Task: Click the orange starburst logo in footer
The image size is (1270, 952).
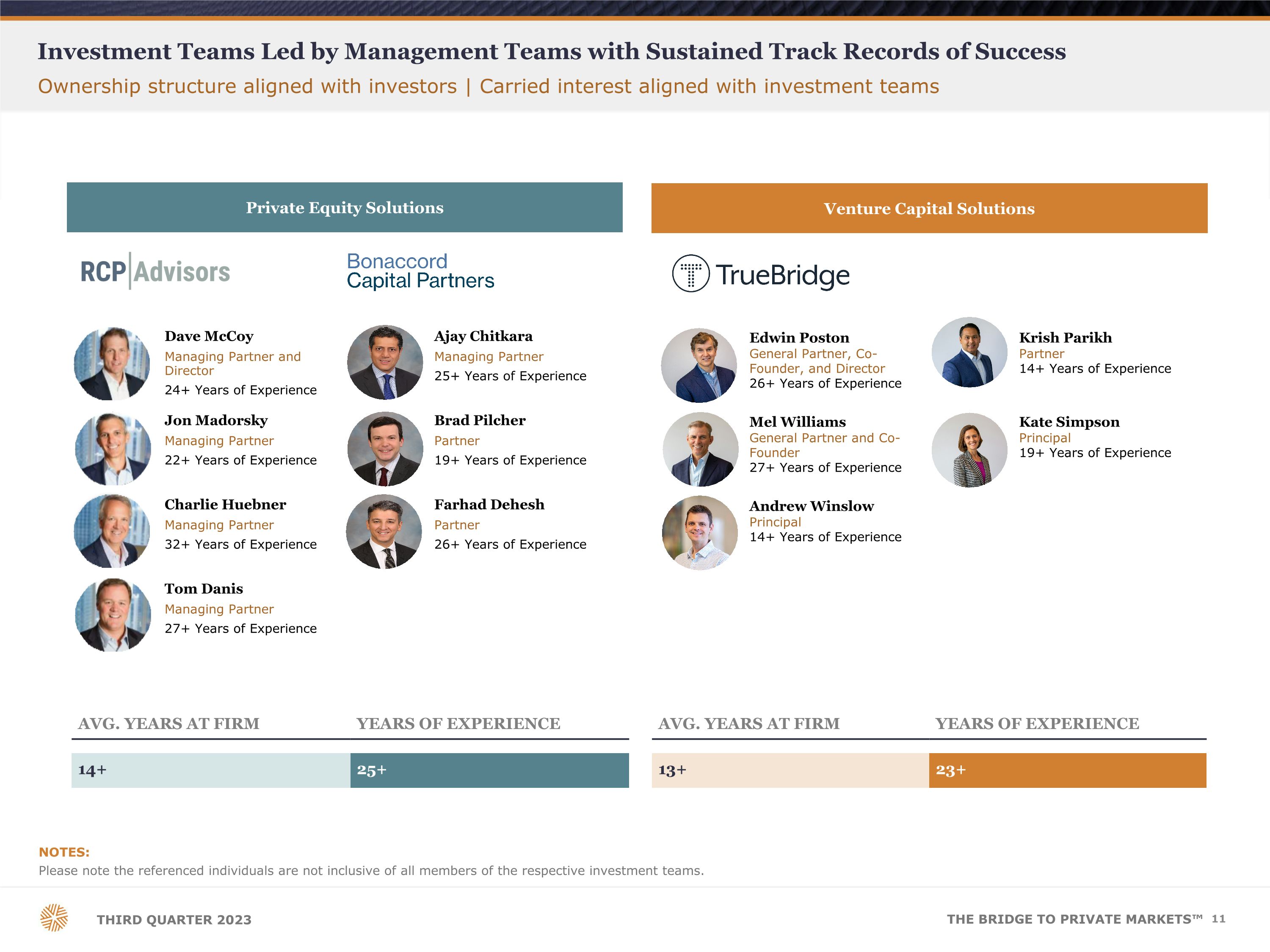Action: [54, 918]
